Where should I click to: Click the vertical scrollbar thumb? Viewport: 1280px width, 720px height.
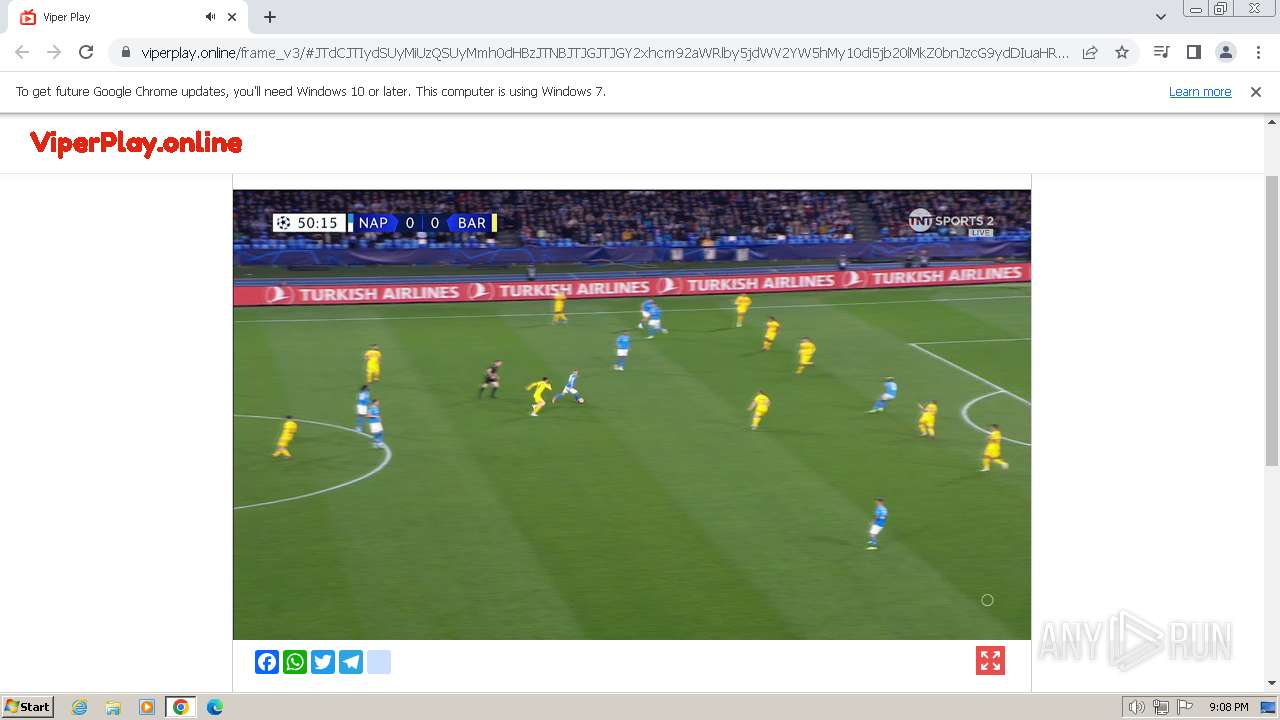(1272, 320)
